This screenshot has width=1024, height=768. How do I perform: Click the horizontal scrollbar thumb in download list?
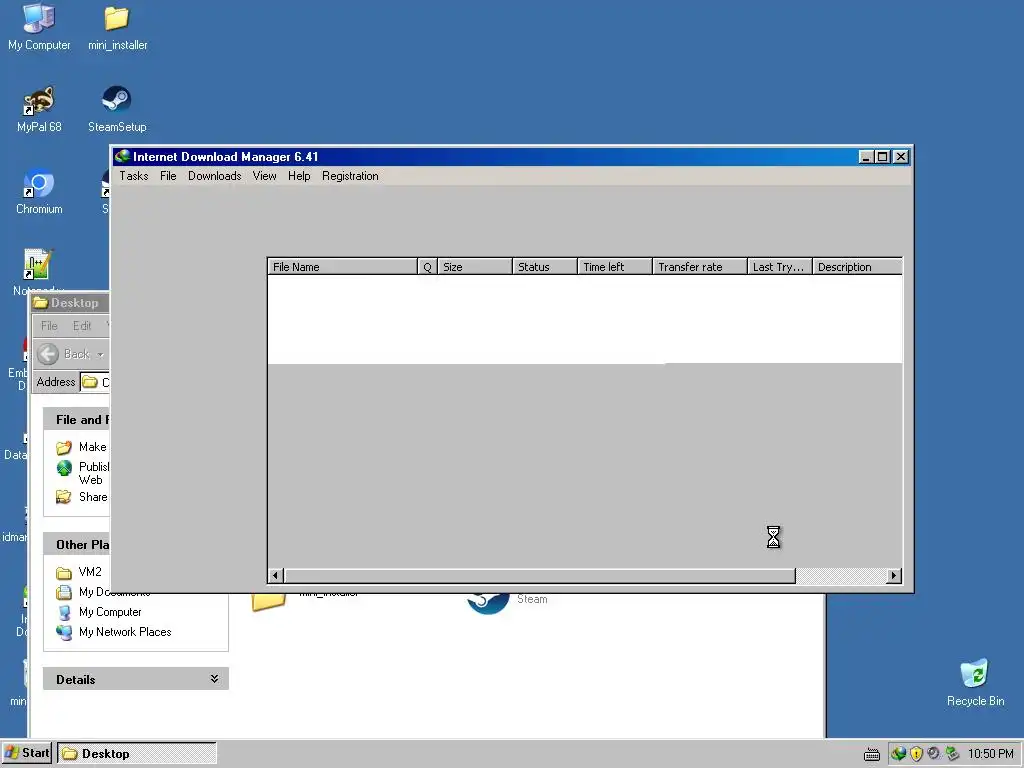(x=539, y=575)
